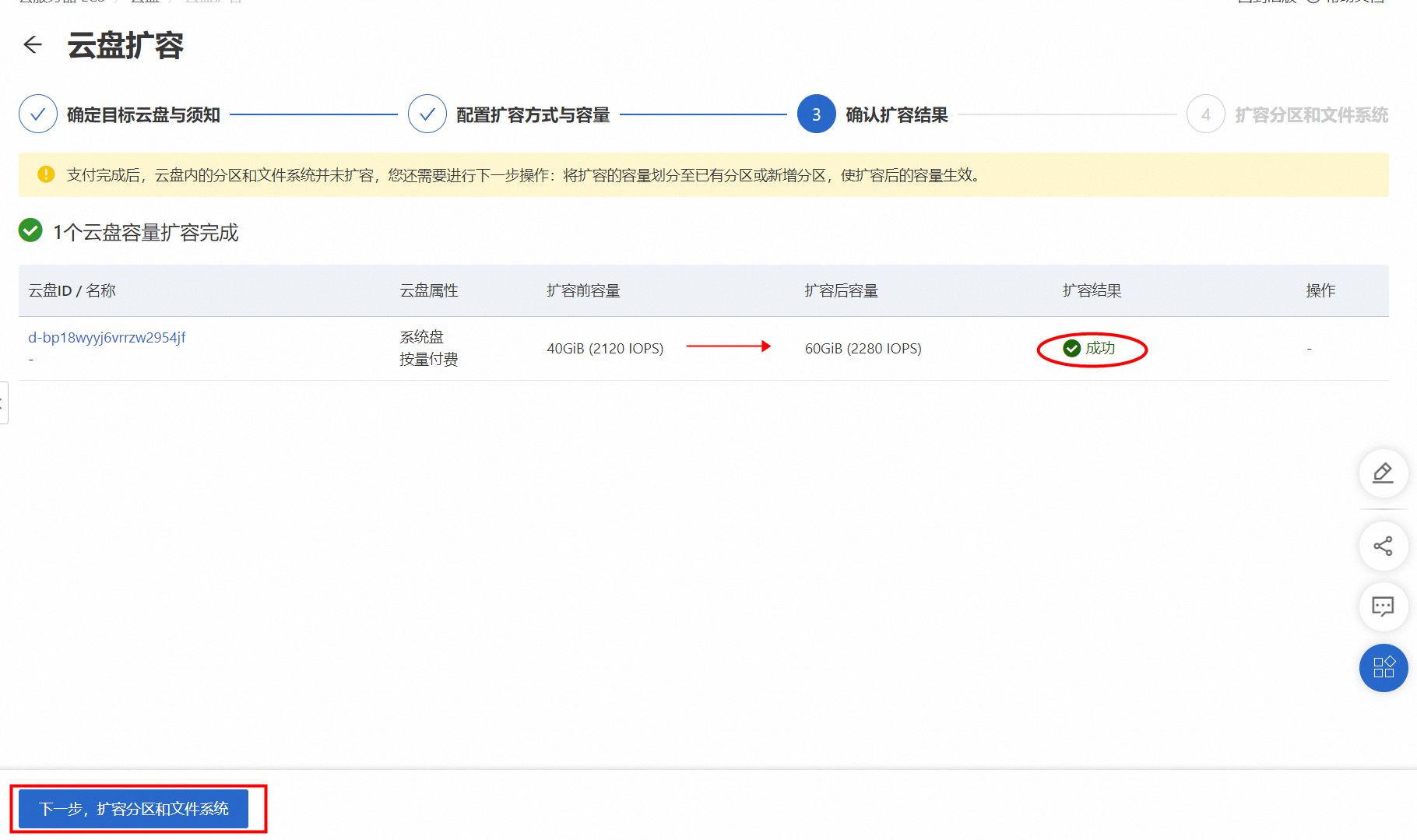Select step 1 checkmark circle
The width and height of the screenshot is (1417, 840).
[38, 114]
